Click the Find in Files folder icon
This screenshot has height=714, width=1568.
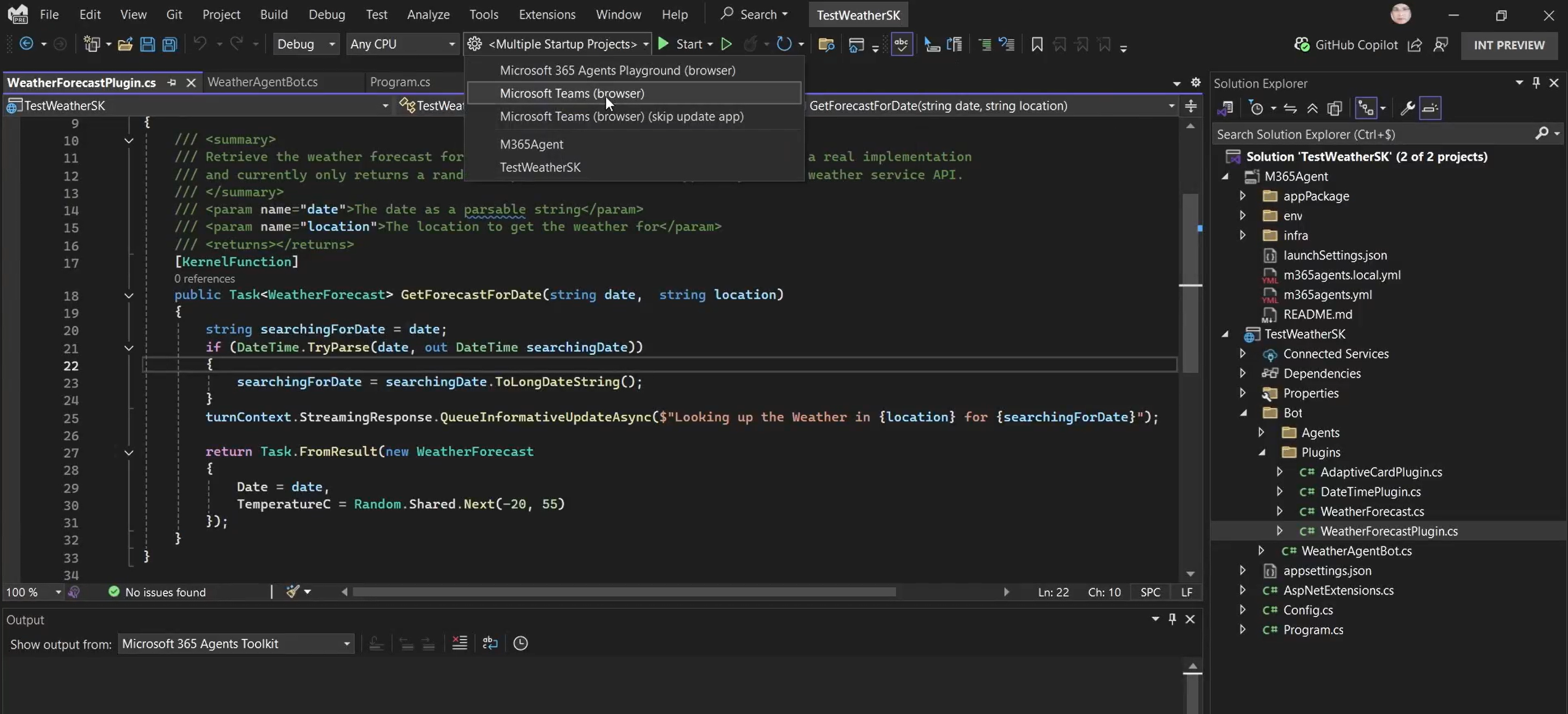coord(826,44)
